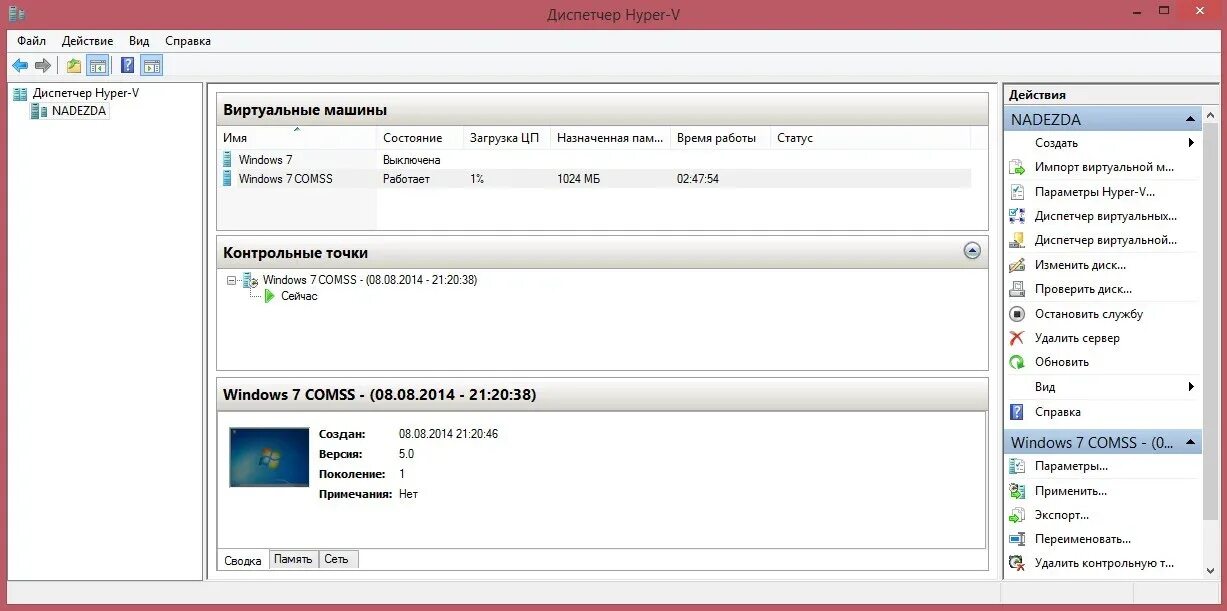Image resolution: width=1227 pixels, height=611 pixels.
Task: Click Остановить службу action
Action: [1089, 314]
